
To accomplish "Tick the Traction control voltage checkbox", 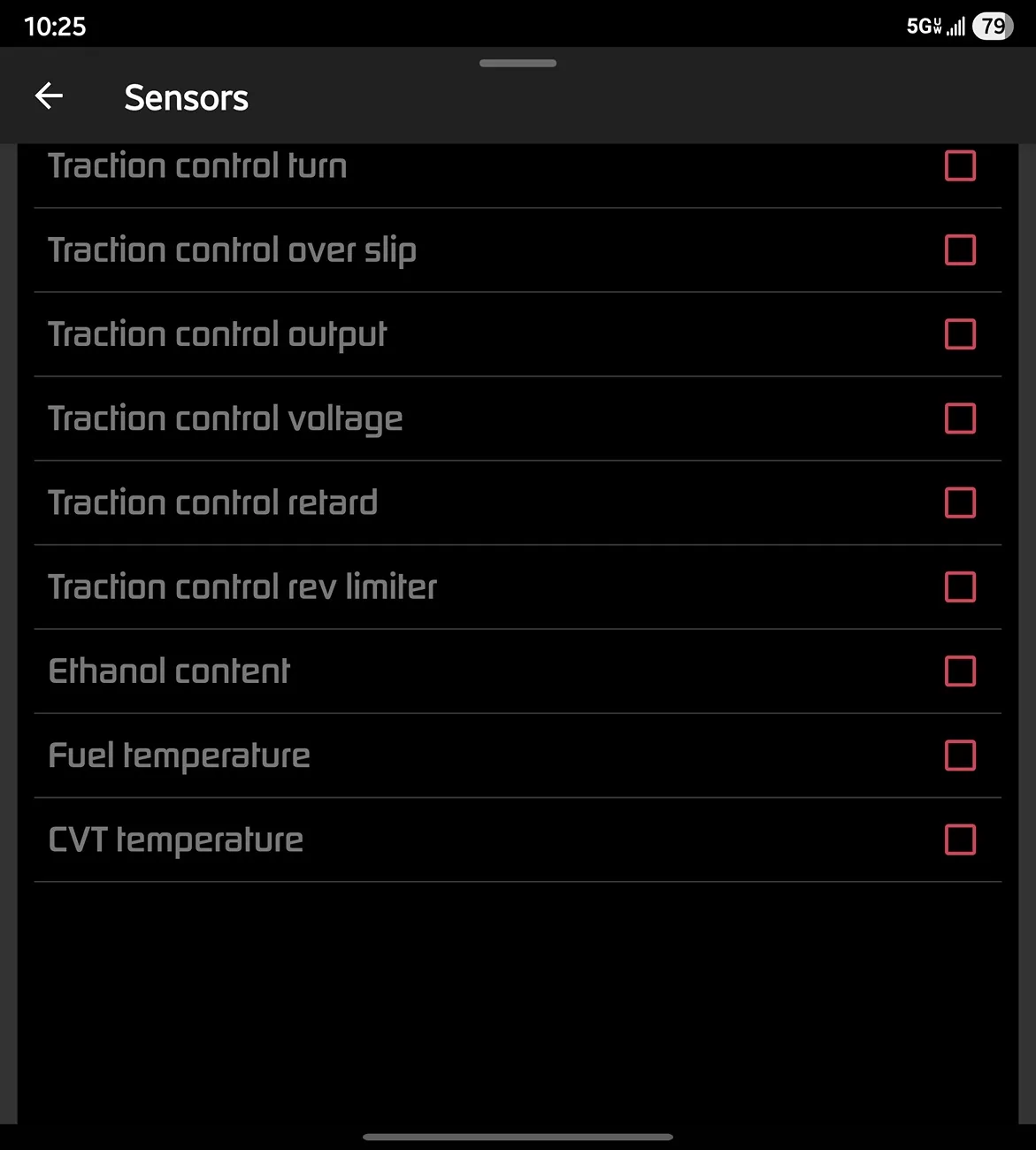I will (x=960, y=418).
